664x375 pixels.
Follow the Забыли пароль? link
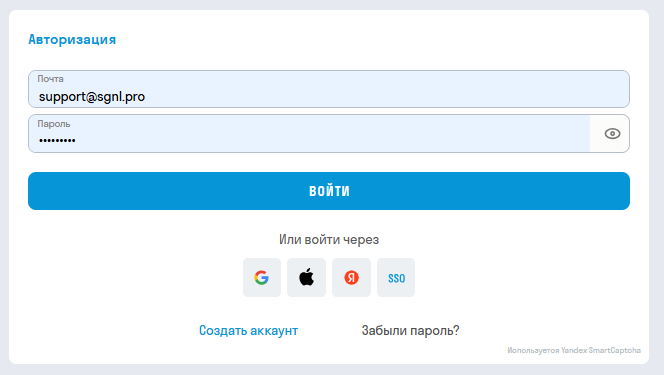(x=410, y=331)
